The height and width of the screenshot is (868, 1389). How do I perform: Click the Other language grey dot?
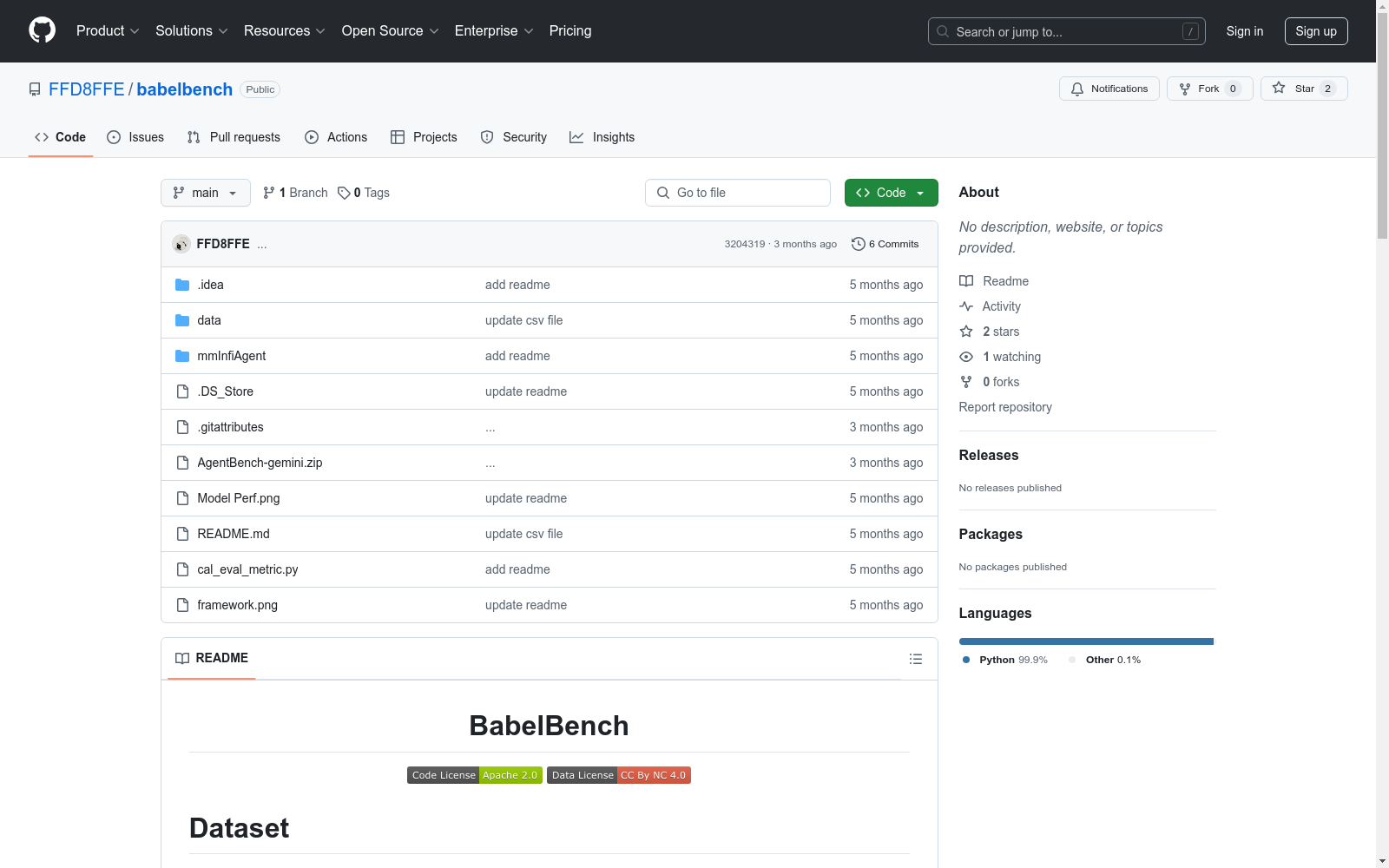coord(1072,660)
